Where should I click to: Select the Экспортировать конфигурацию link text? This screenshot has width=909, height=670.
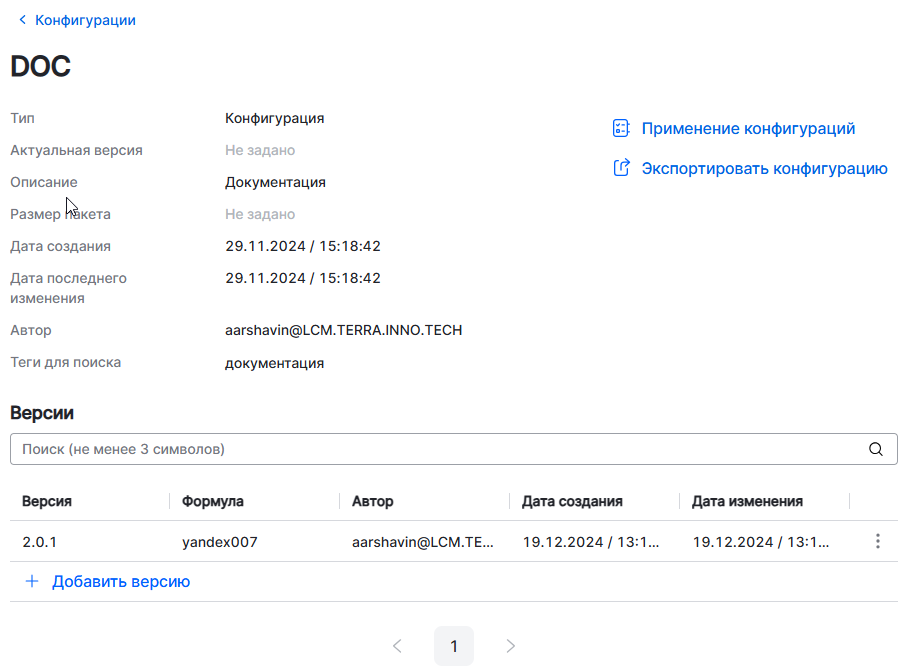764,169
